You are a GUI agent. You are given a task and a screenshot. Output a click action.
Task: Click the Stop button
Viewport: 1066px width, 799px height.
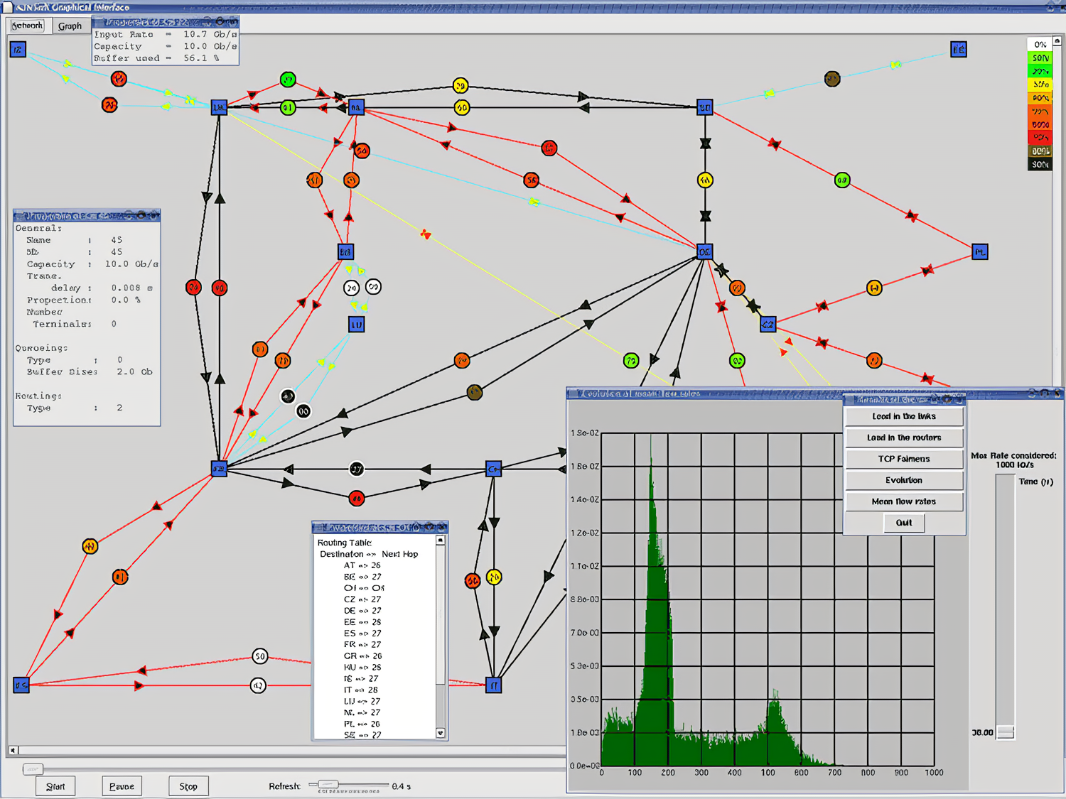point(188,786)
